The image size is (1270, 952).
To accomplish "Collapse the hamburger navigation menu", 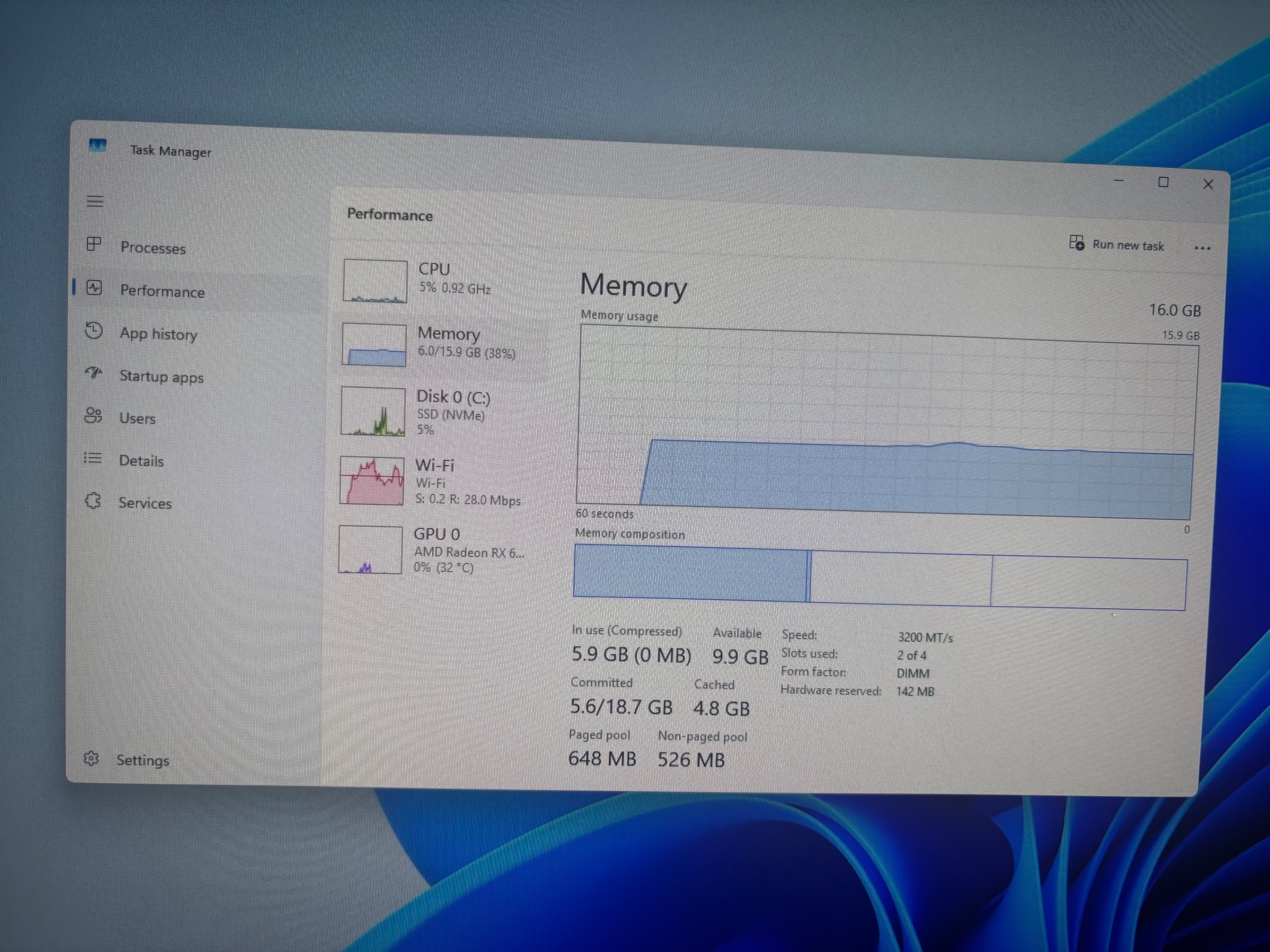I will point(95,201).
